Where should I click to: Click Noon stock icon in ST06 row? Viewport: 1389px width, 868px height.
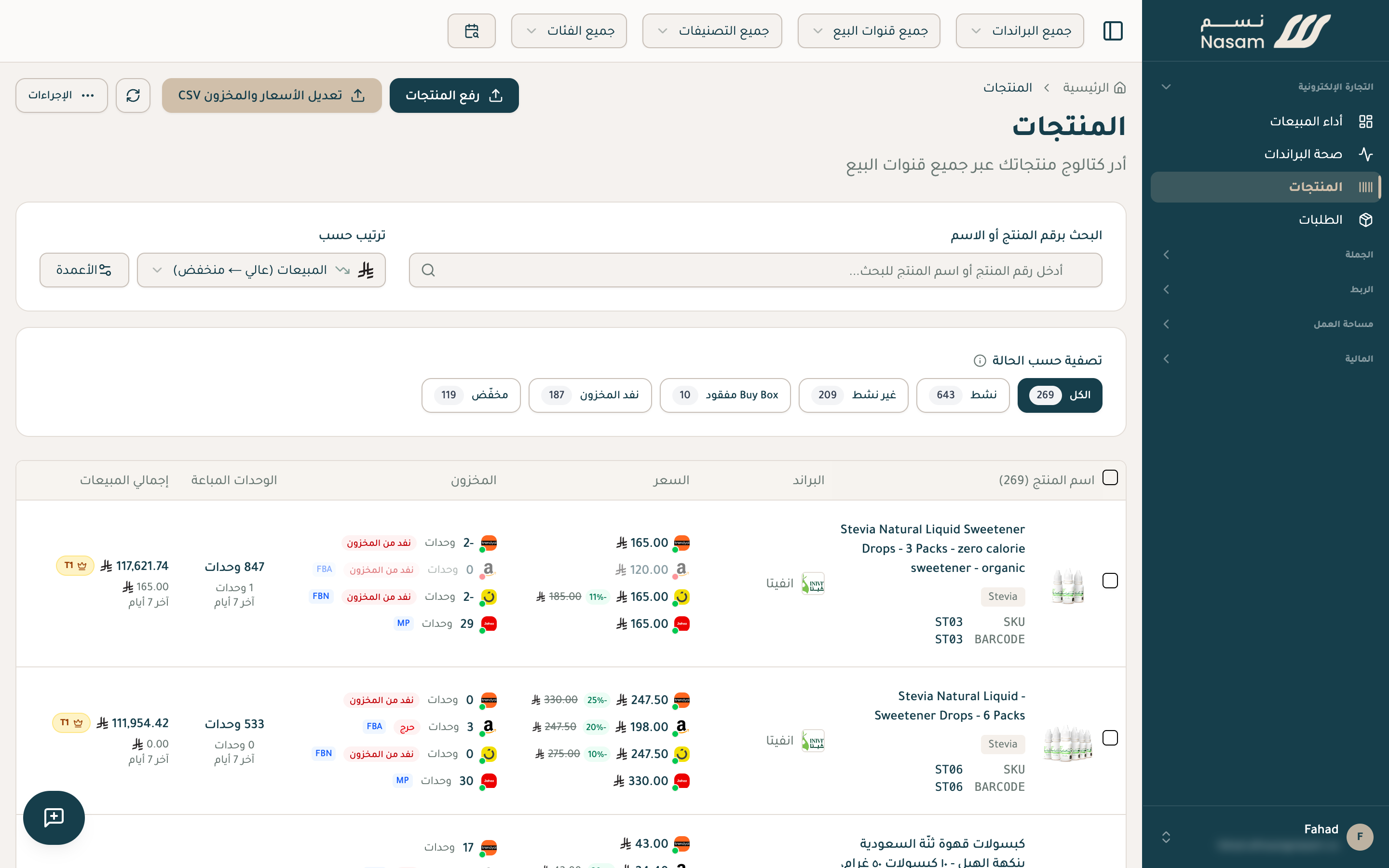pyautogui.click(x=489, y=754)
